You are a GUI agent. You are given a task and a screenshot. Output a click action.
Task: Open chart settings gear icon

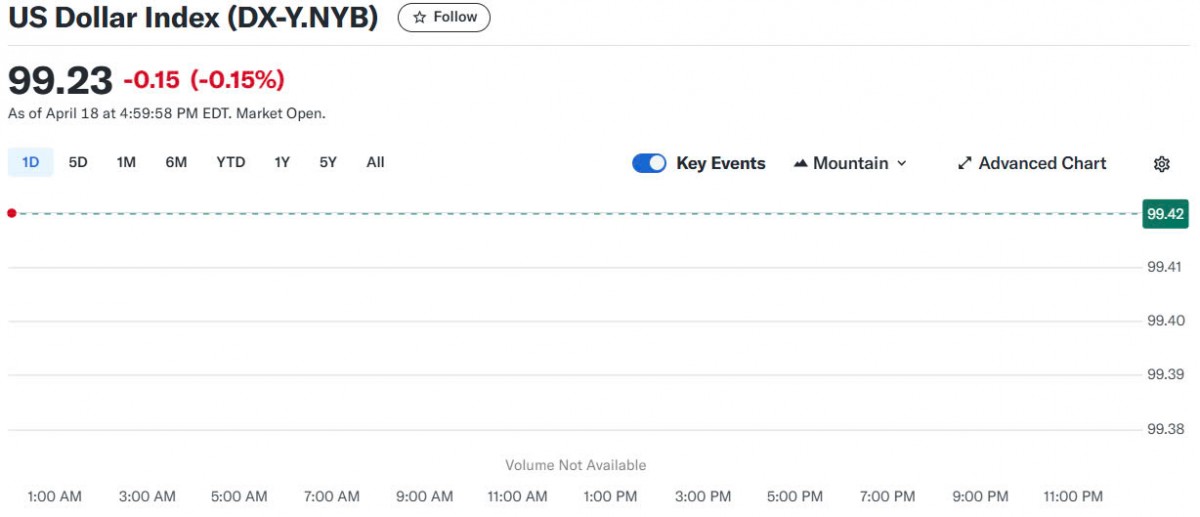(x=1161, y=164)
